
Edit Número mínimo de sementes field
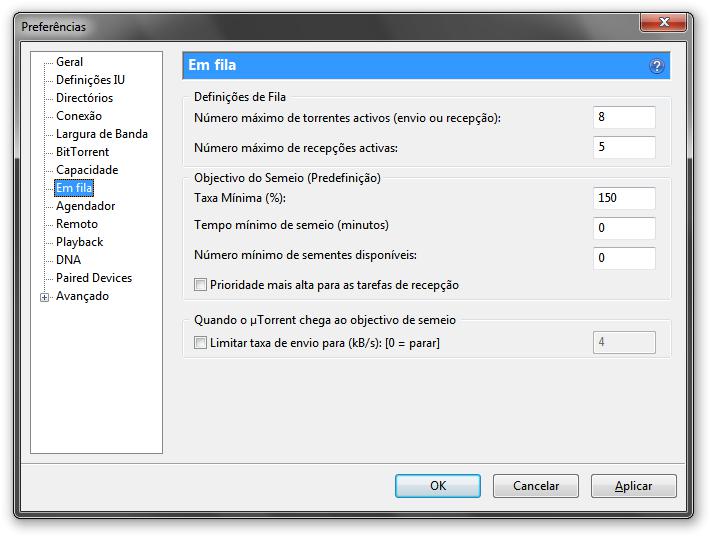pyautogui.click(x=624, y=258)
